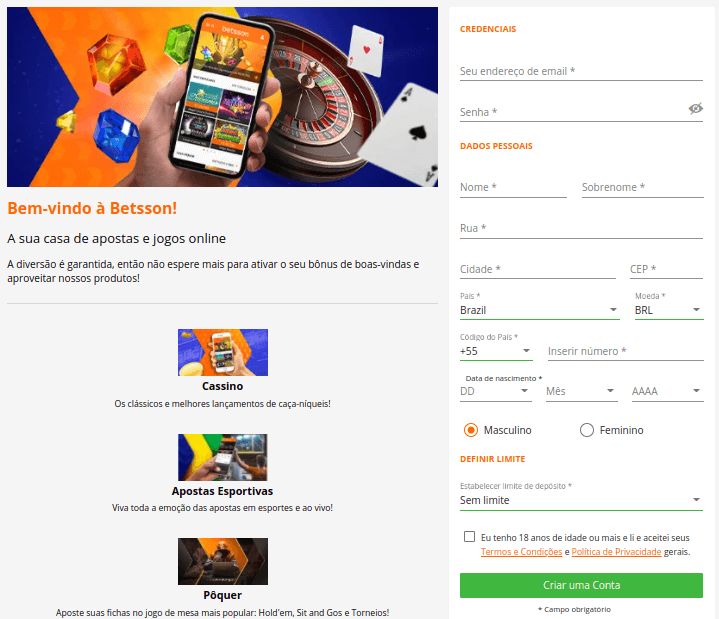Open the Moeda dropdown showing BRL
The height and width of the screenshot is (619, 719).
tap(669, 310)
